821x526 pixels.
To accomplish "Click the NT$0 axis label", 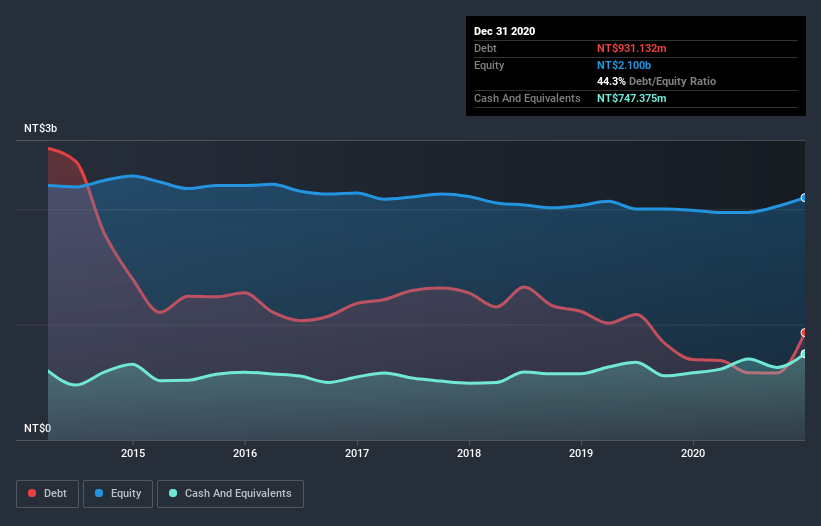I will pyautogui.click(x=38, y=428).
